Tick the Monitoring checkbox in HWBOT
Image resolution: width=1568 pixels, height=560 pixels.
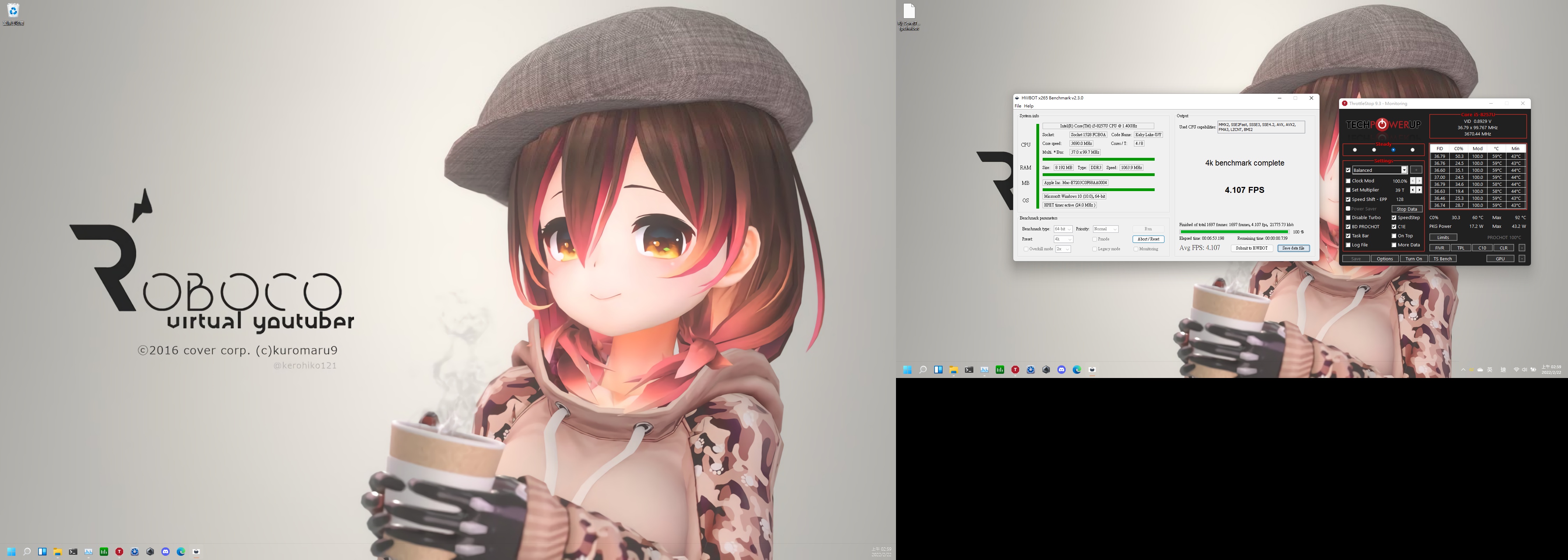coord(1136,249)
